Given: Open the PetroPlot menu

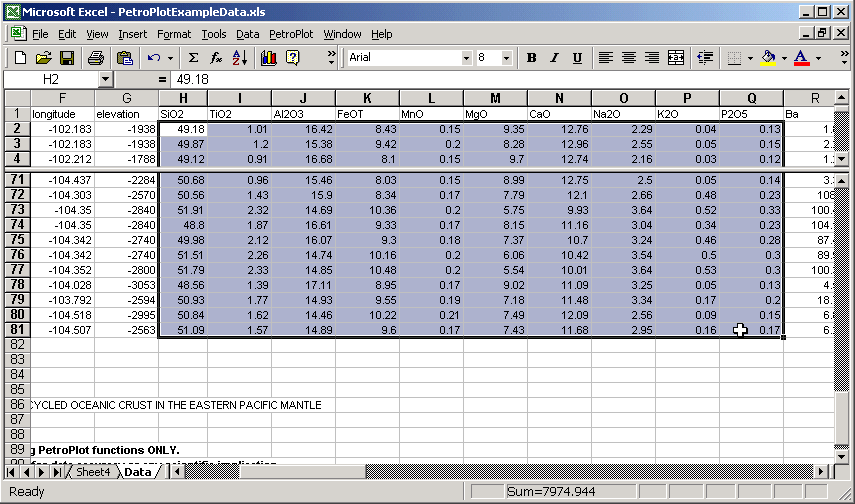Looking at the screenshot, I should pos(291,34).
